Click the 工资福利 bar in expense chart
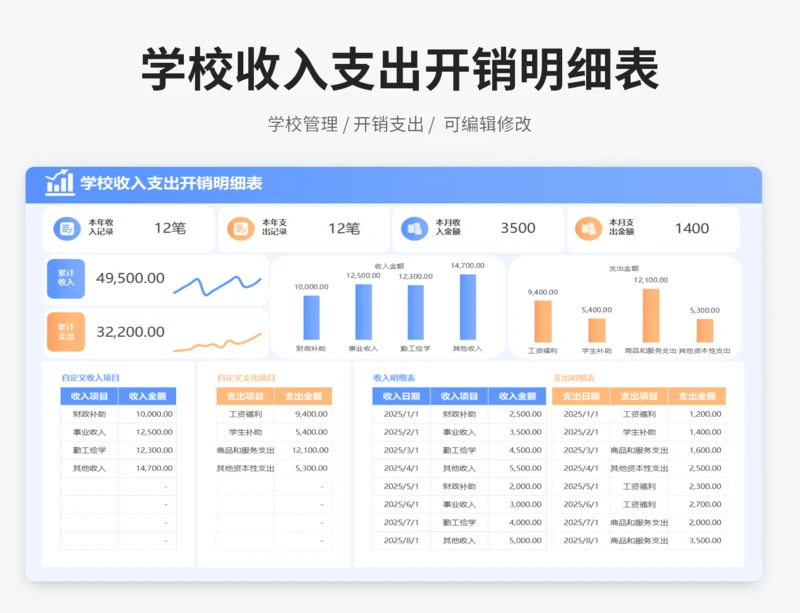This screenshot has height=613, width=800. coord(543,322)
